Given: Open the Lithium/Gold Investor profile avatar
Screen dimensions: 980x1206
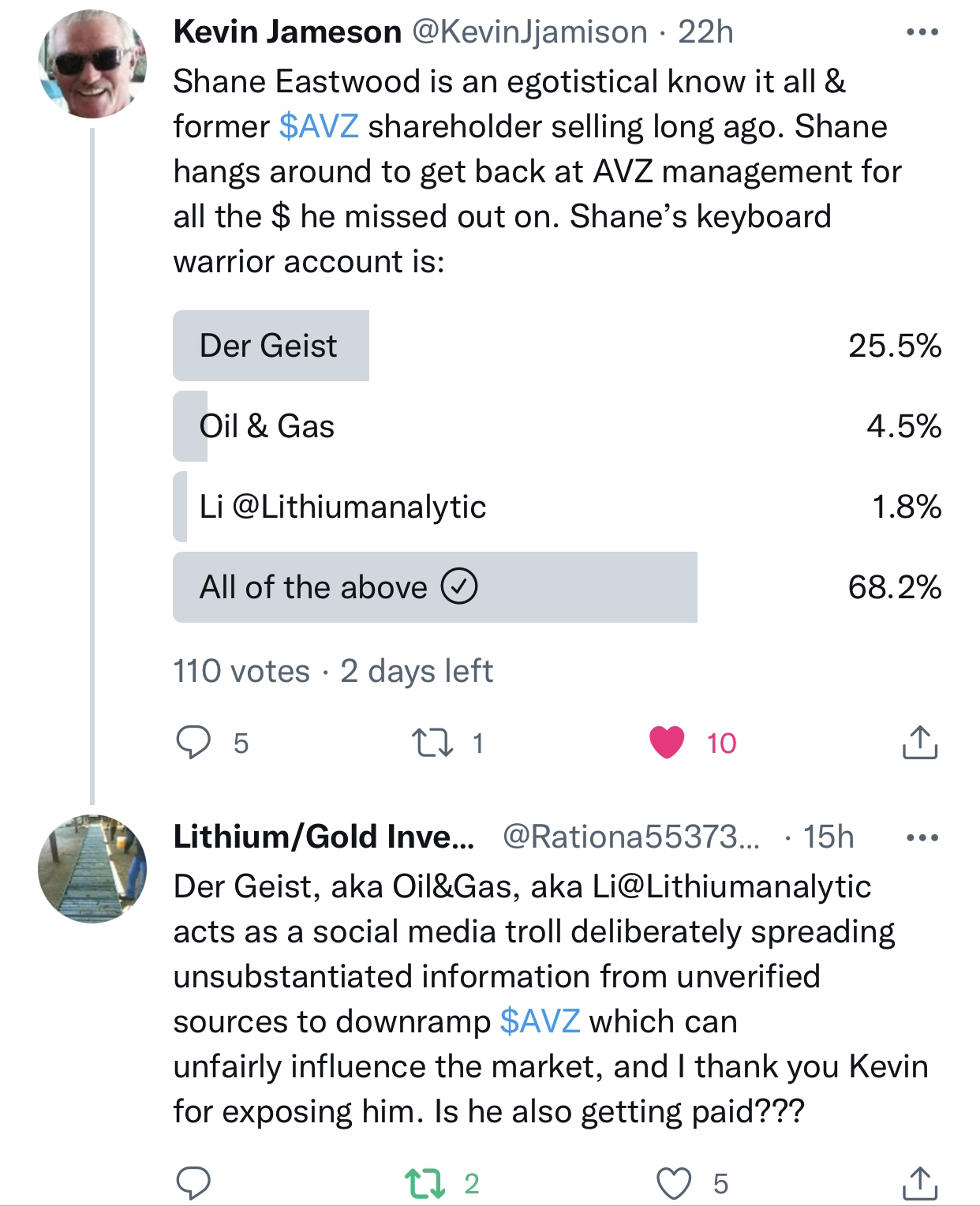Looking at the screenshot, I should pyautogui.click(x=92, y=869).
